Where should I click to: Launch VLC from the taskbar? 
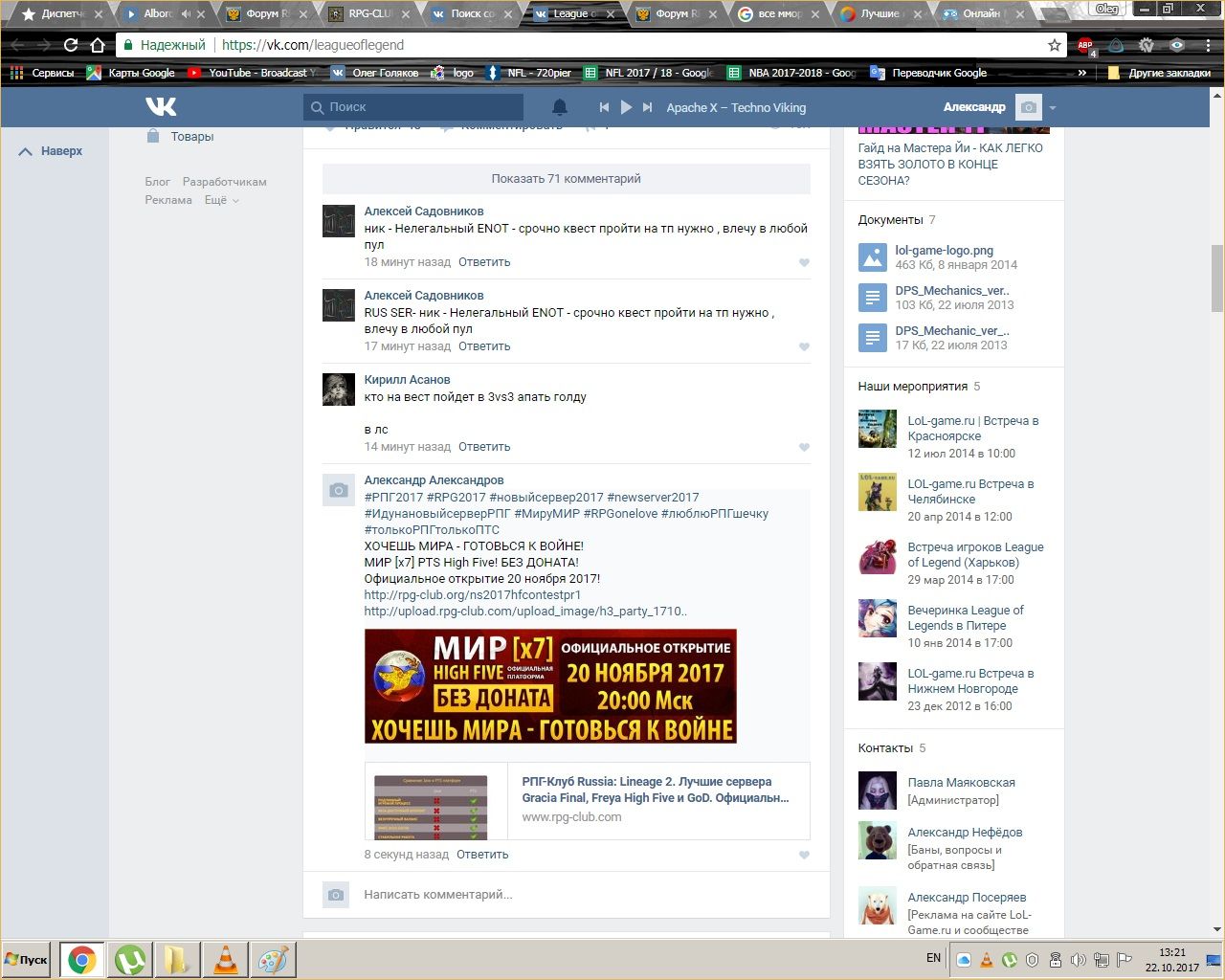coord(226,959)
